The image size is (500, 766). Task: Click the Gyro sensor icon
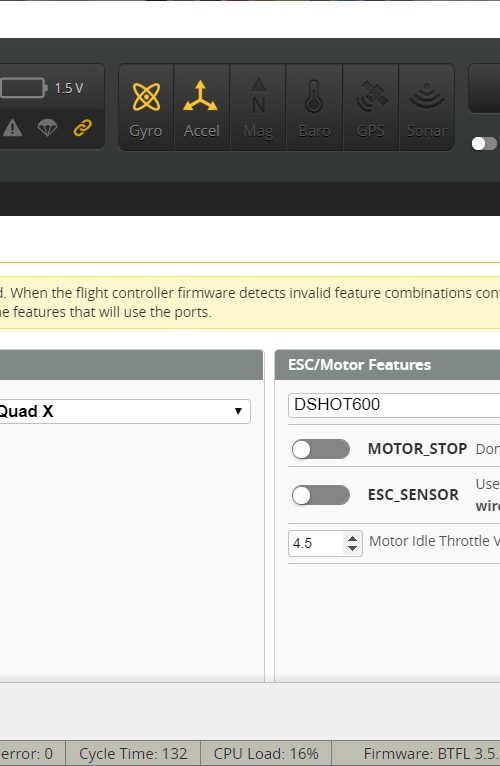(146, 97)
